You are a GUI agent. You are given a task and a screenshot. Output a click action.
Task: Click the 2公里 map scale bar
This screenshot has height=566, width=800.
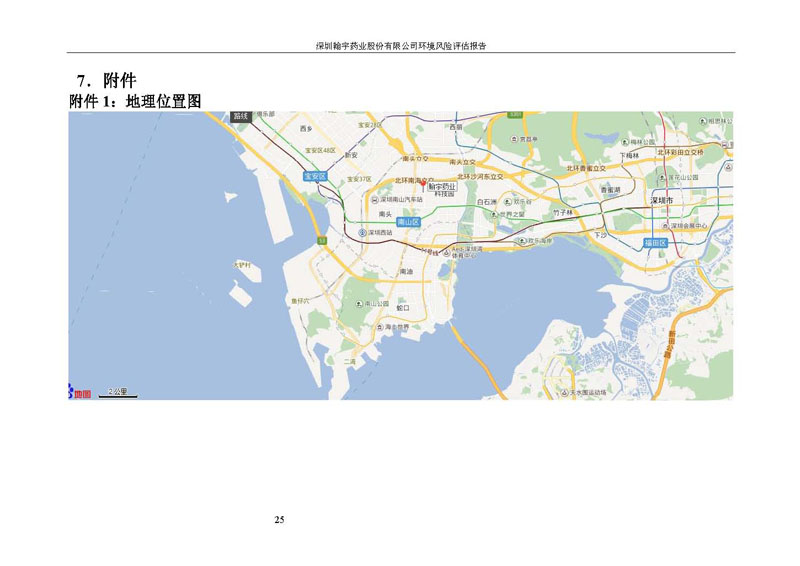coord(119,393)
